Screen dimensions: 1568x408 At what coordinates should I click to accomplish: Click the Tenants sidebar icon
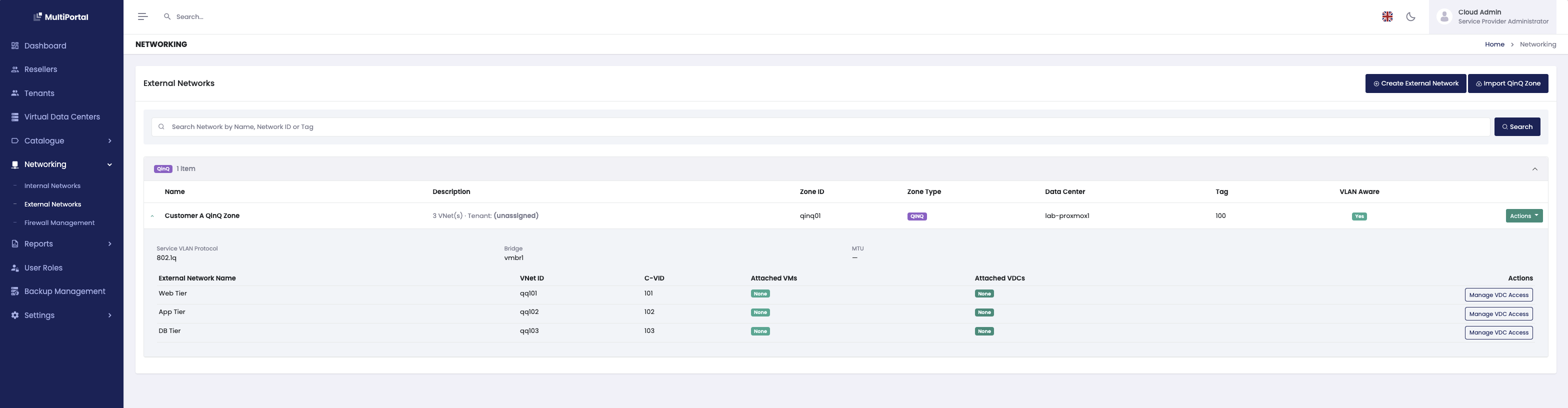(x=15, y=93)
